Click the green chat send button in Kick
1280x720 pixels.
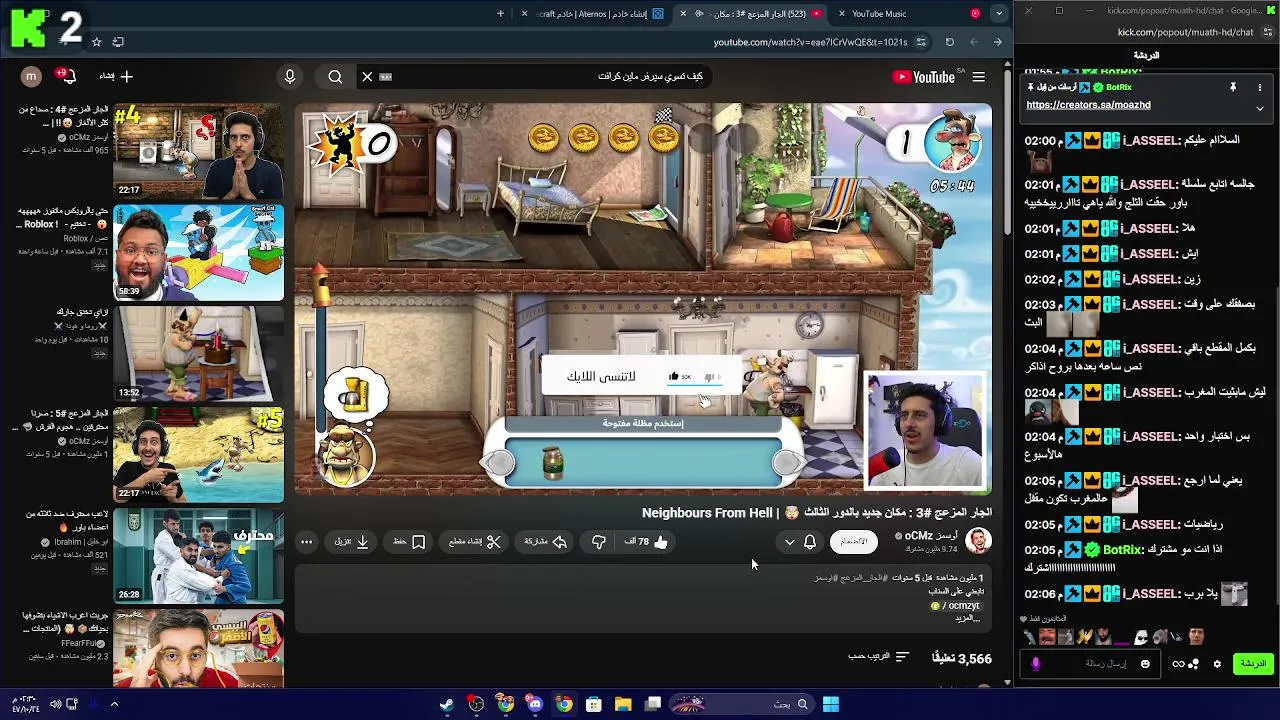click(1253, 664)
